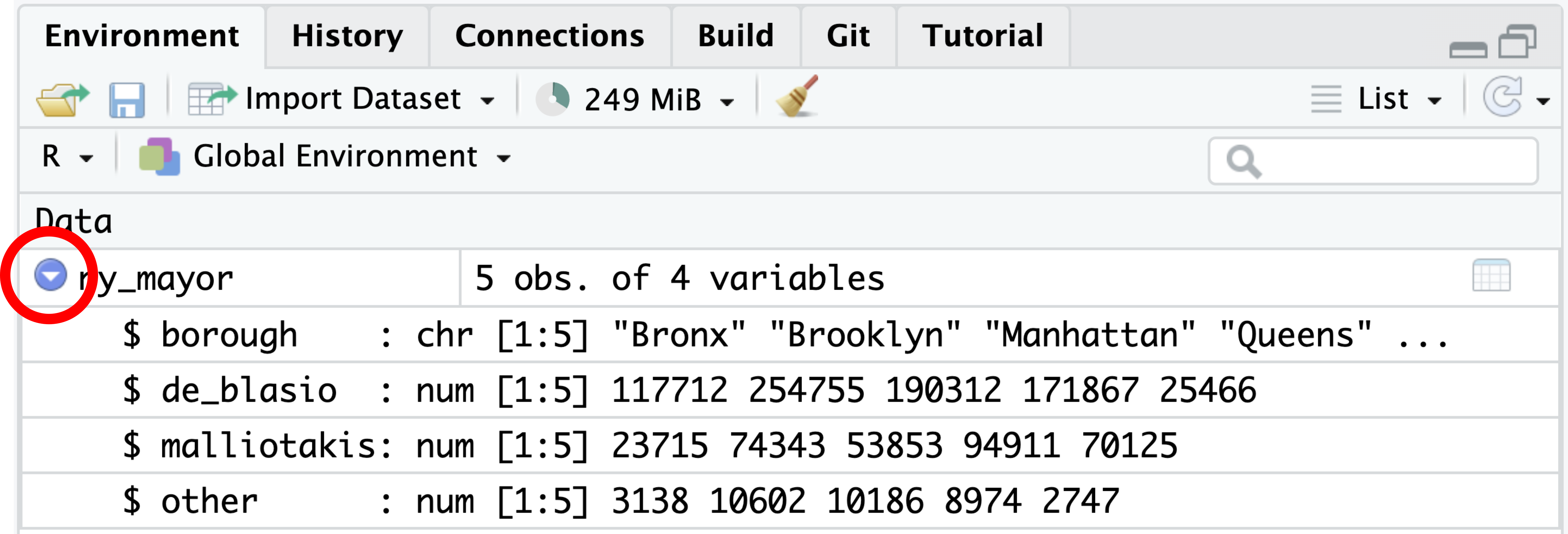Click the environment search field

pos(1373,161)
